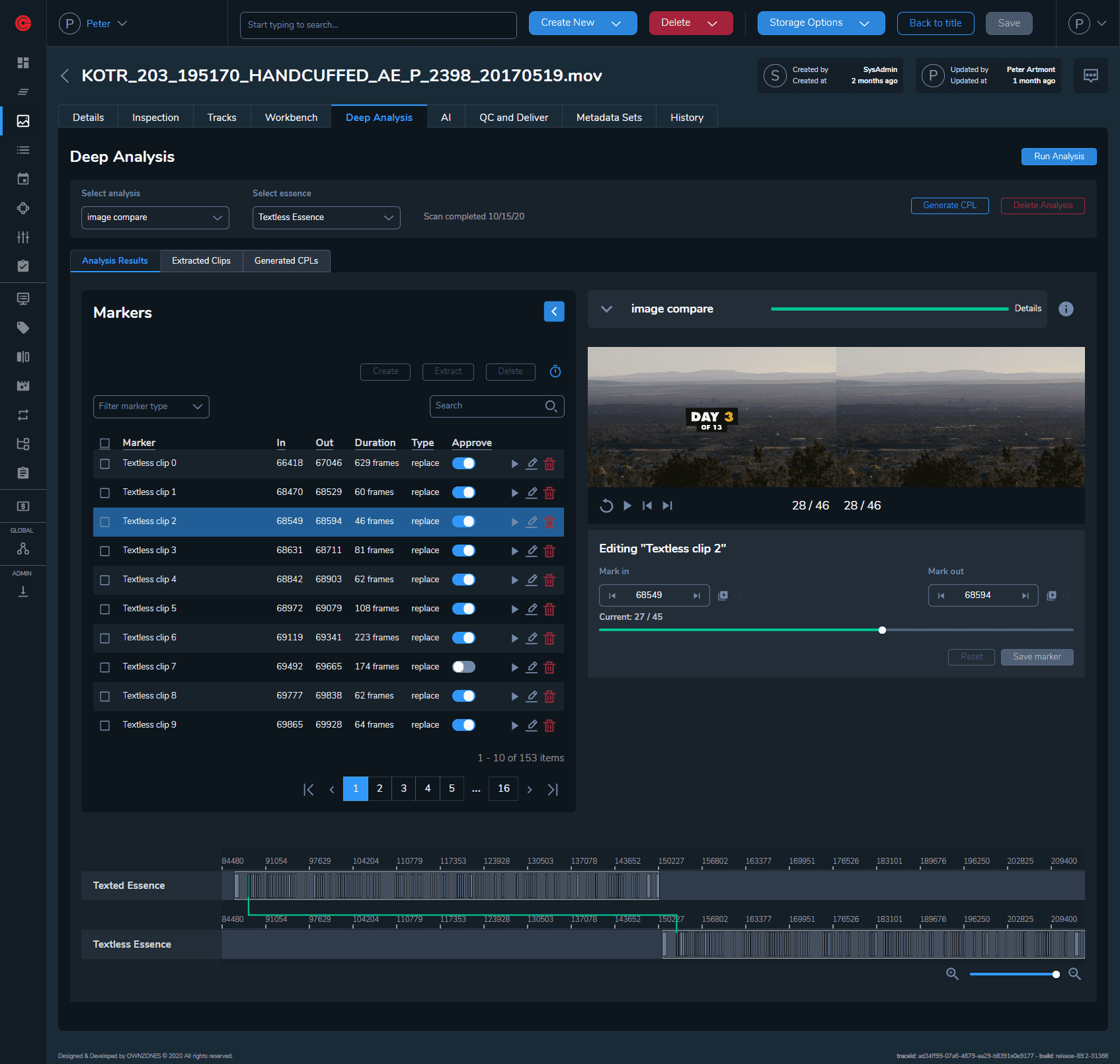The height and width of the screenshot is (1064, 1120).
Task: Open the QC and Deliver tab
Action: [513, 117]
